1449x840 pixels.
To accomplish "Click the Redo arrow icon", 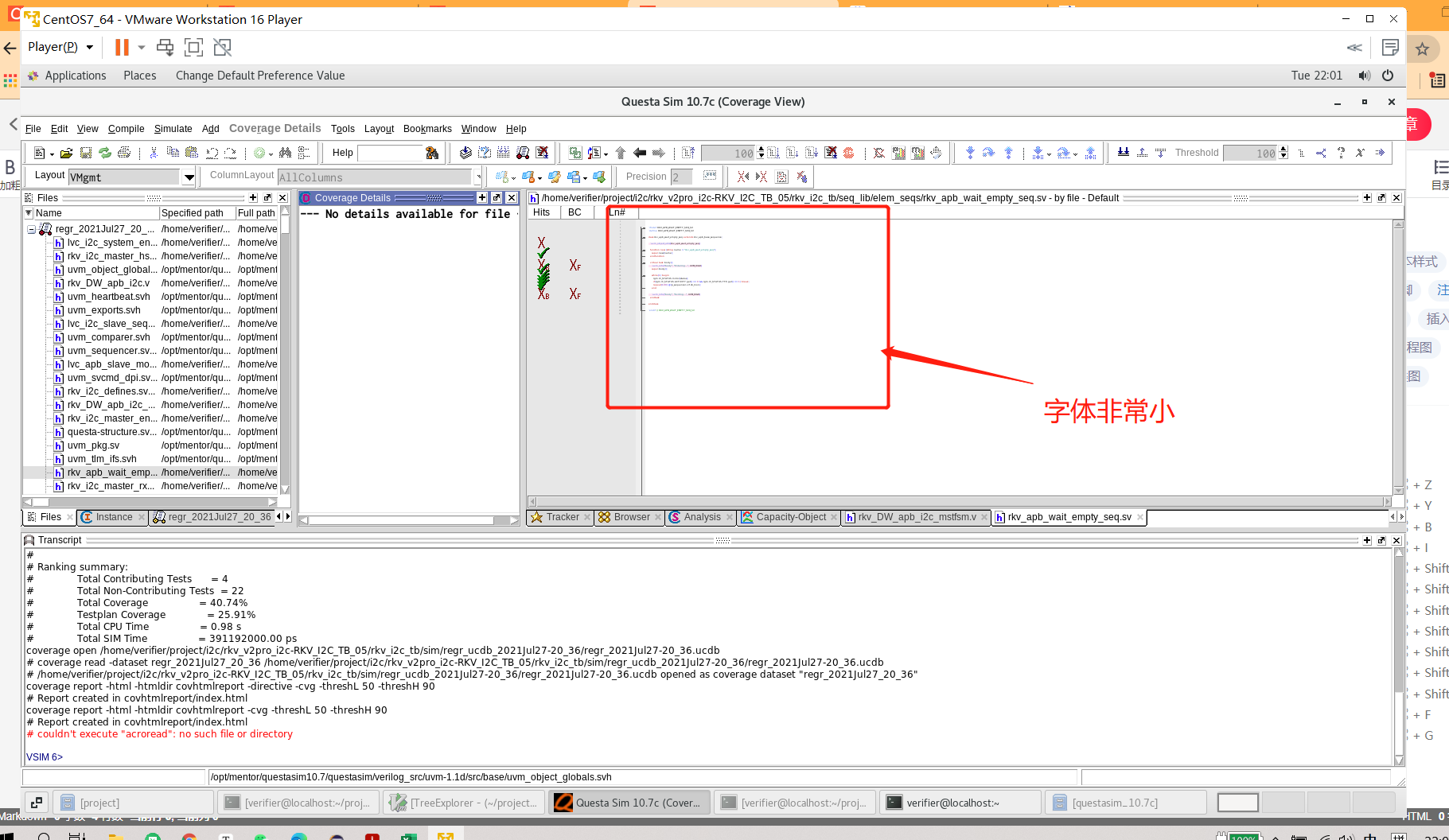I will 231,153.
